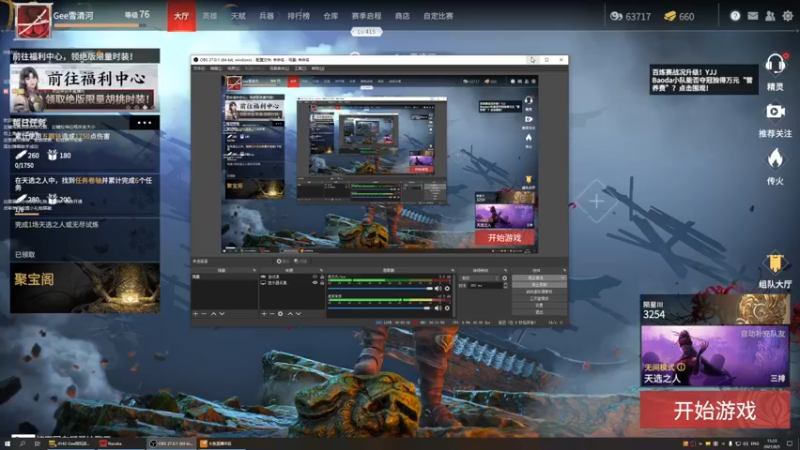Click the gold ingot currency 660
Viewport: 800px width, 450px height.
pyautogui.click(x=679, y=16)
